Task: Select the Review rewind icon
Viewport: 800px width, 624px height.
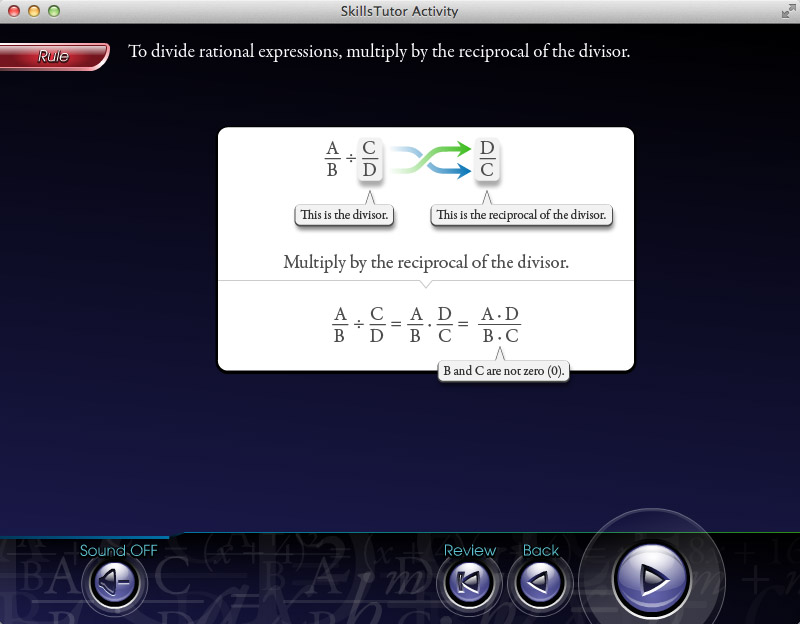Action: pyautogui.click(x=470, y=580)
